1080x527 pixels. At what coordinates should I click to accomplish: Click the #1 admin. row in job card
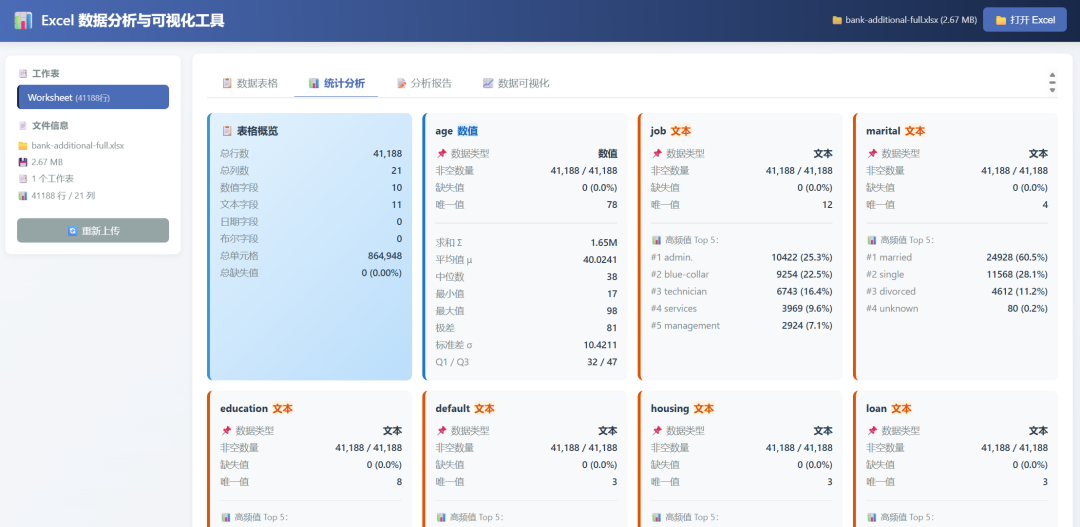click(742, 257)
